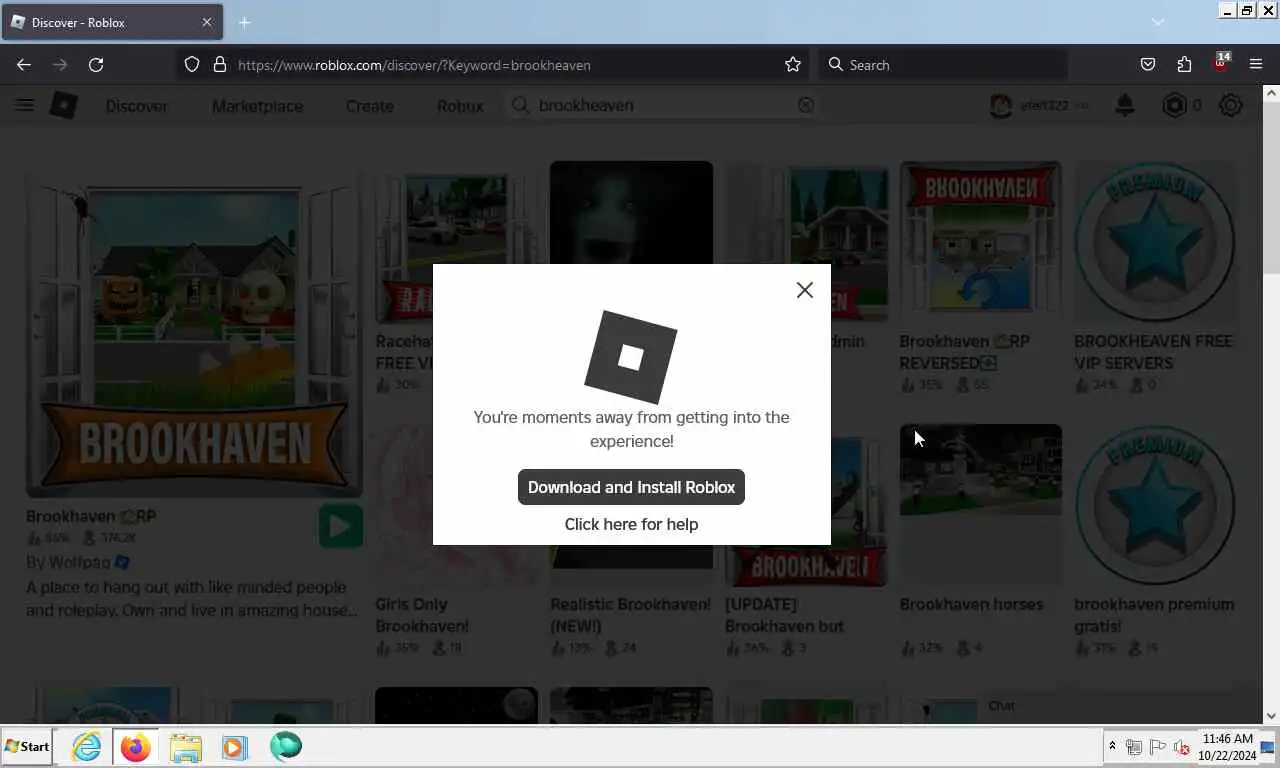Show hidden tray icons arrow
This screenshot has height=768, width=1280.
1112,747
